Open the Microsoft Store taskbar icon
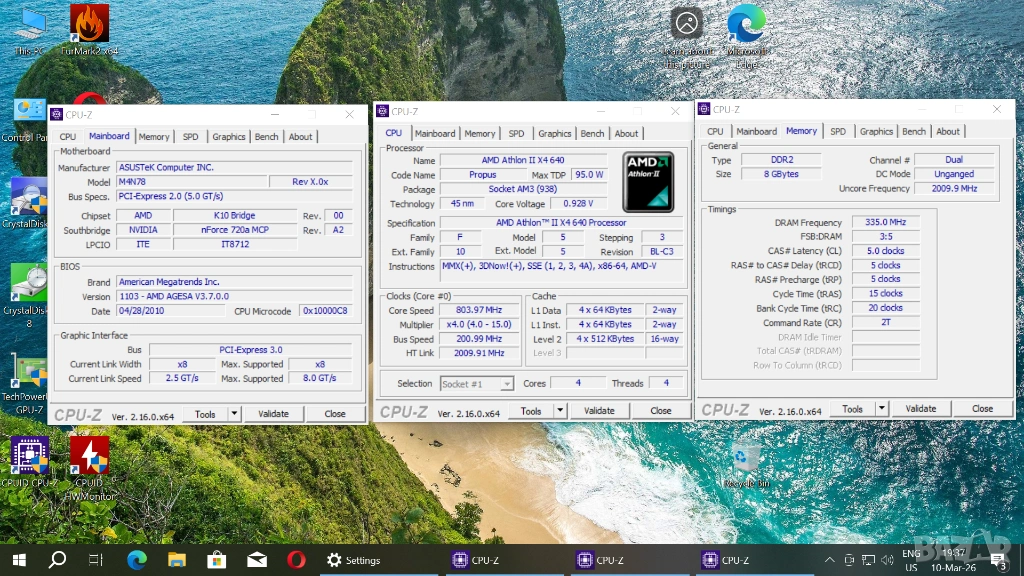This screenshot has width=1024, height=576. [217, 560]
